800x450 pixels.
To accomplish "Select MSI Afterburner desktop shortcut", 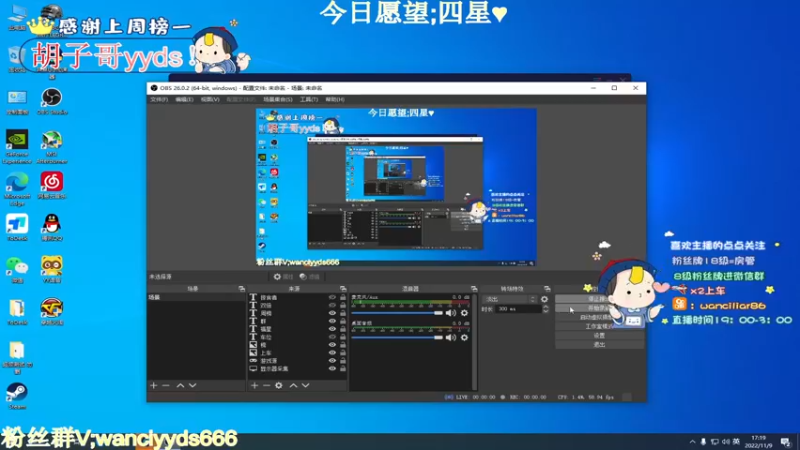I will click(52, 146).
